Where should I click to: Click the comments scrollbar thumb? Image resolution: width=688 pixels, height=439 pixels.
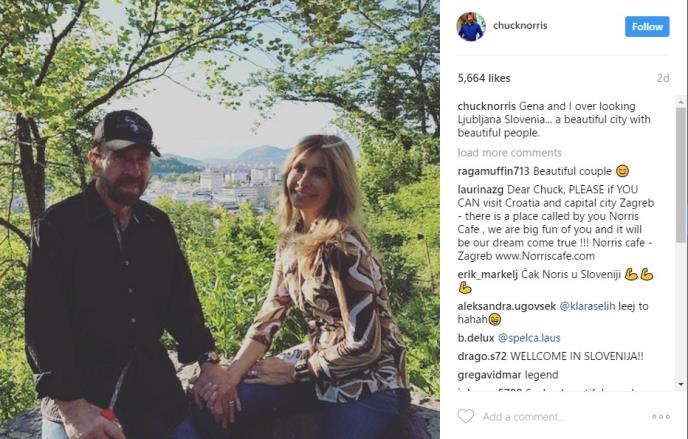(681, 175)
